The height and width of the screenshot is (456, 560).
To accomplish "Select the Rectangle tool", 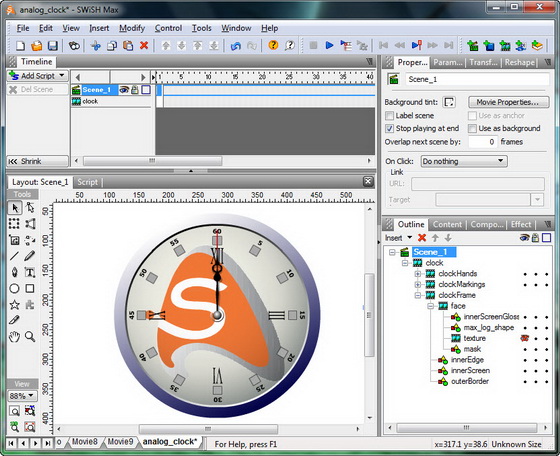I will tap(30, 288).
